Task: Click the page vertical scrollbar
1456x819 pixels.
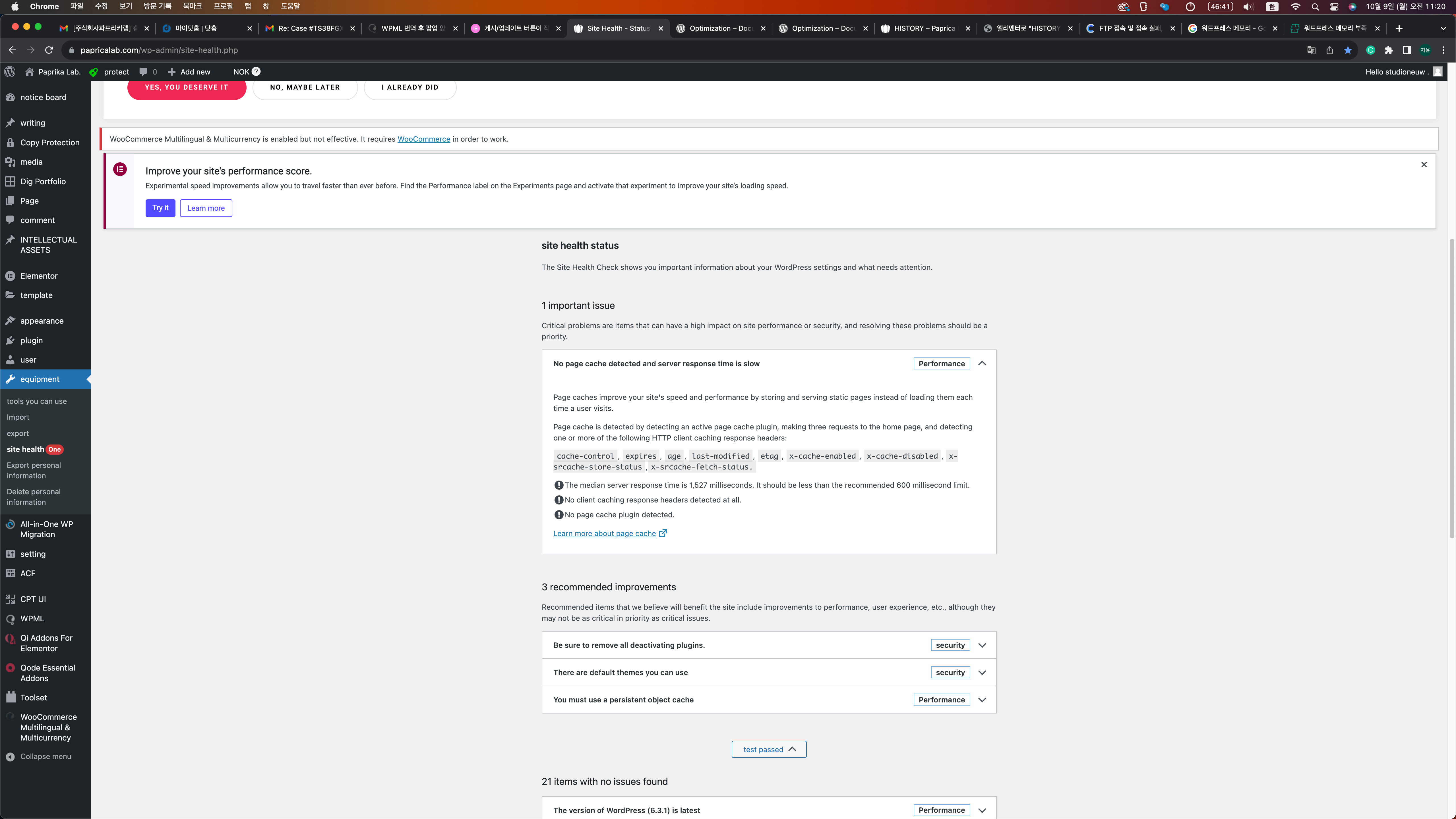Action: click(x=1451, y=389)
